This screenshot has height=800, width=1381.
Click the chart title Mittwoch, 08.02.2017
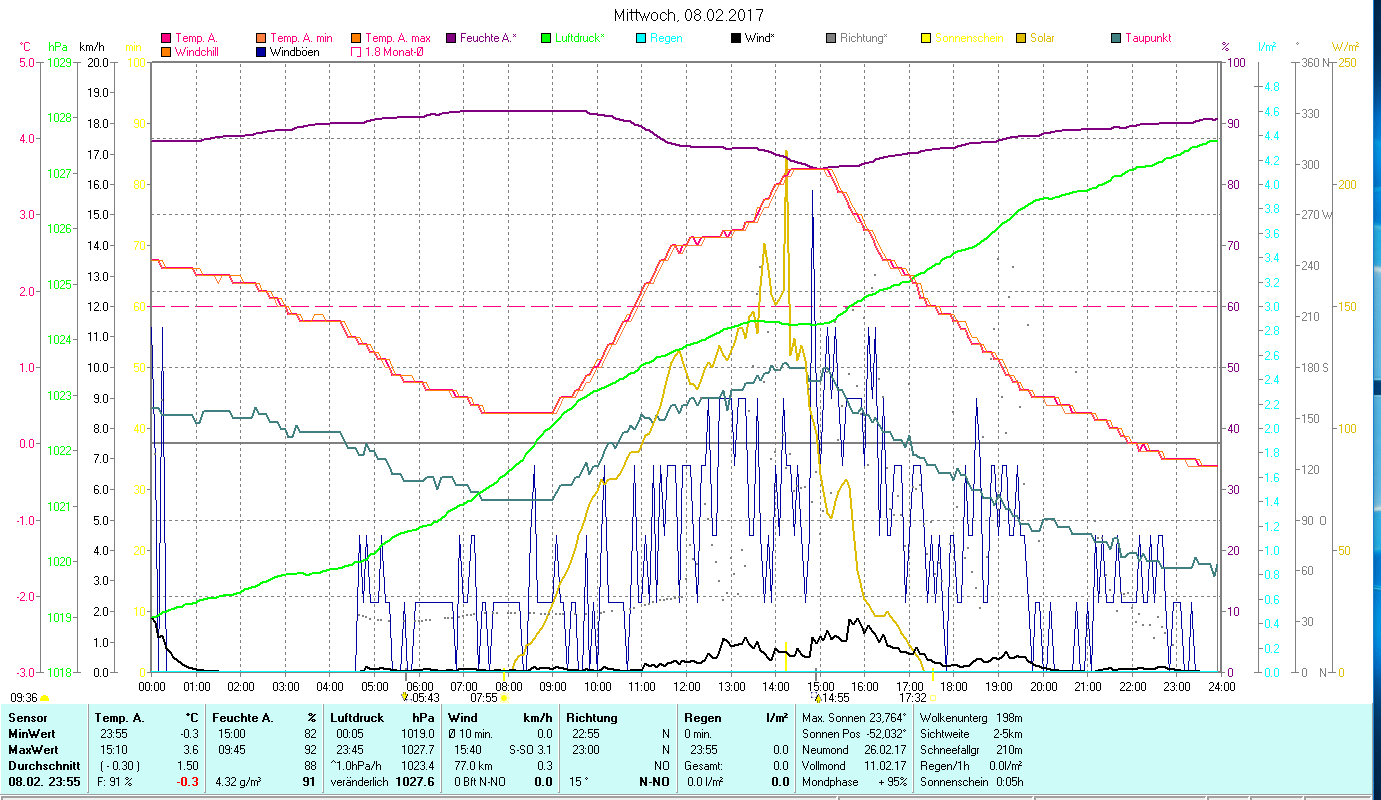688,15
